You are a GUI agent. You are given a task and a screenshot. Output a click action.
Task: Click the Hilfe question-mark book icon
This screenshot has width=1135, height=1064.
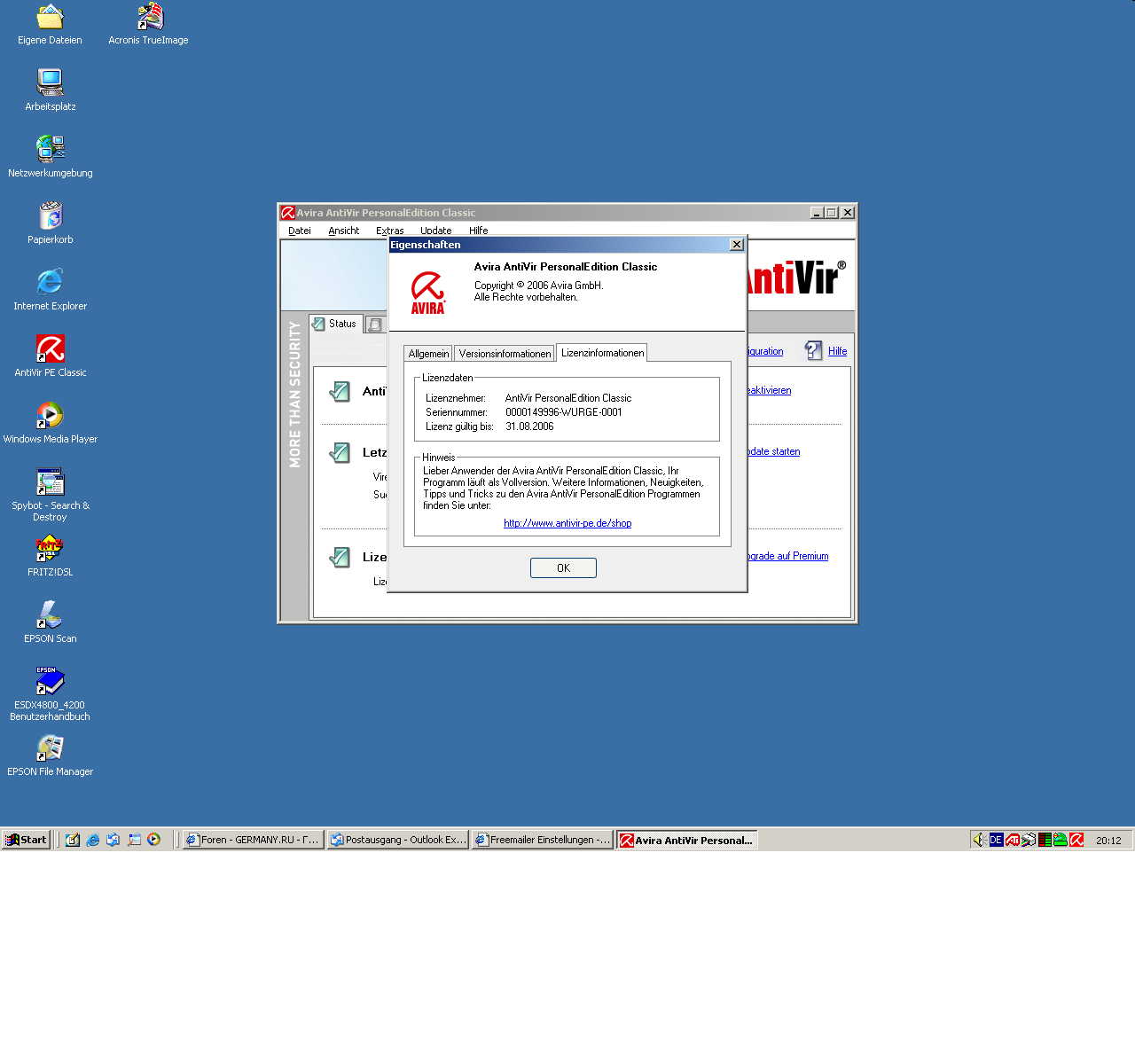(813, 351)
